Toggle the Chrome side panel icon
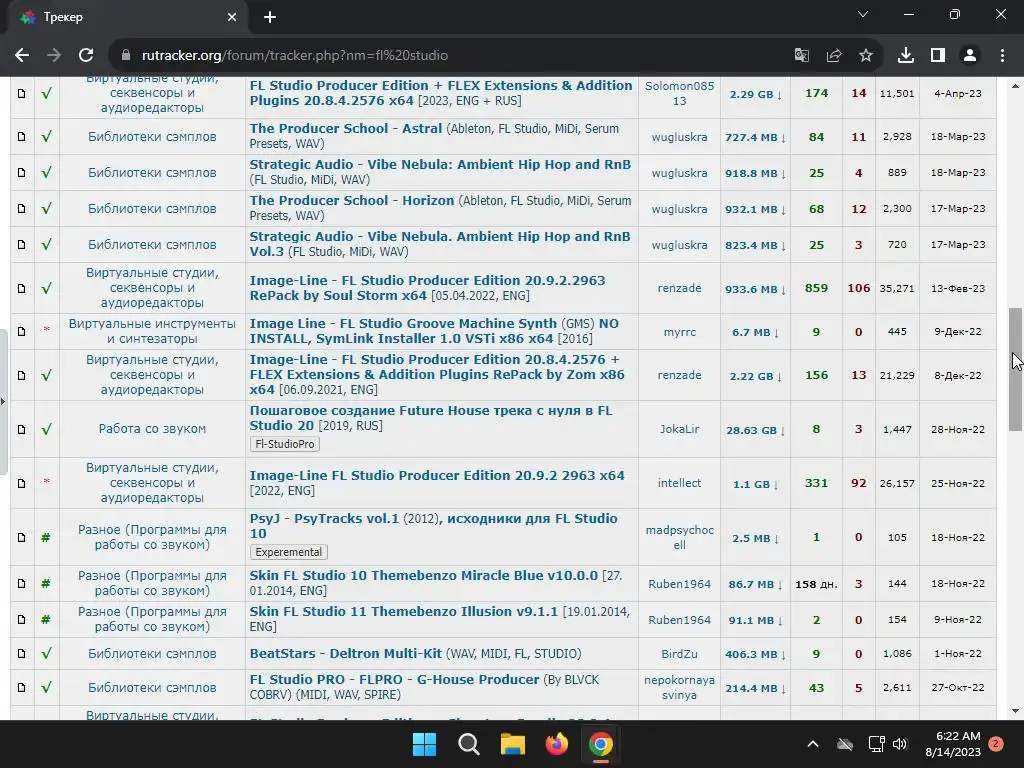This screenshot has width=1024, height=768. [938, 56]
